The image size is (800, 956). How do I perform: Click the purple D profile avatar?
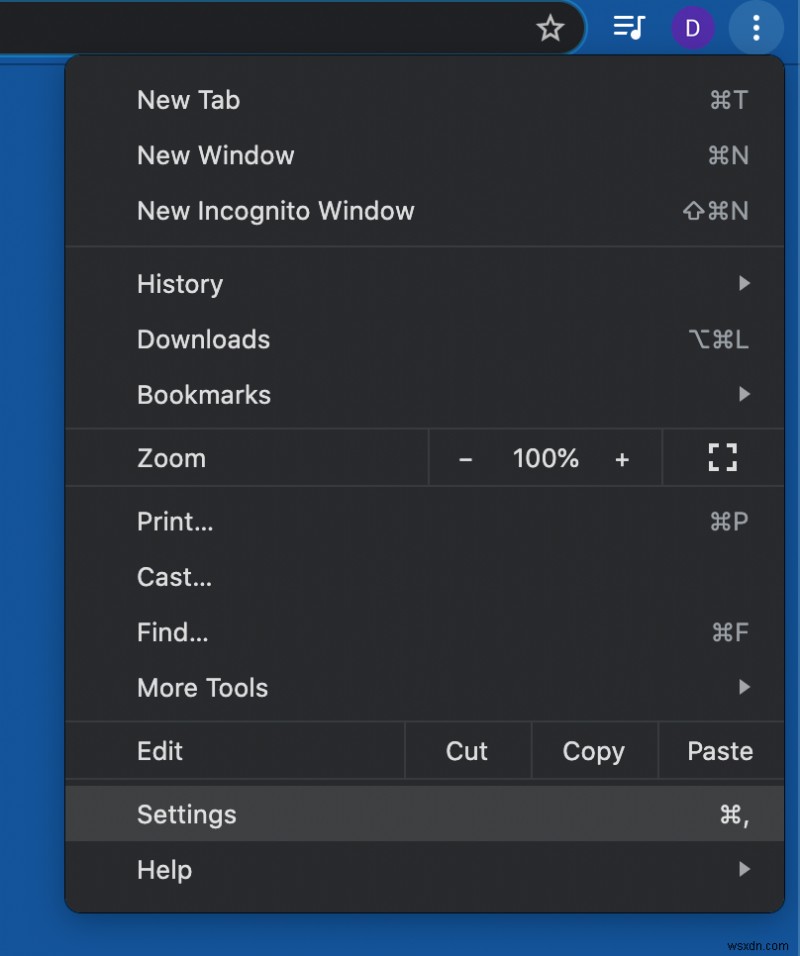tap(692, 28)
